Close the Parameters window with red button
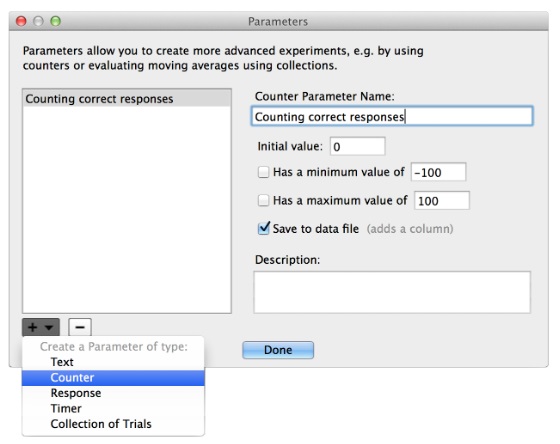 coord(21,21)
